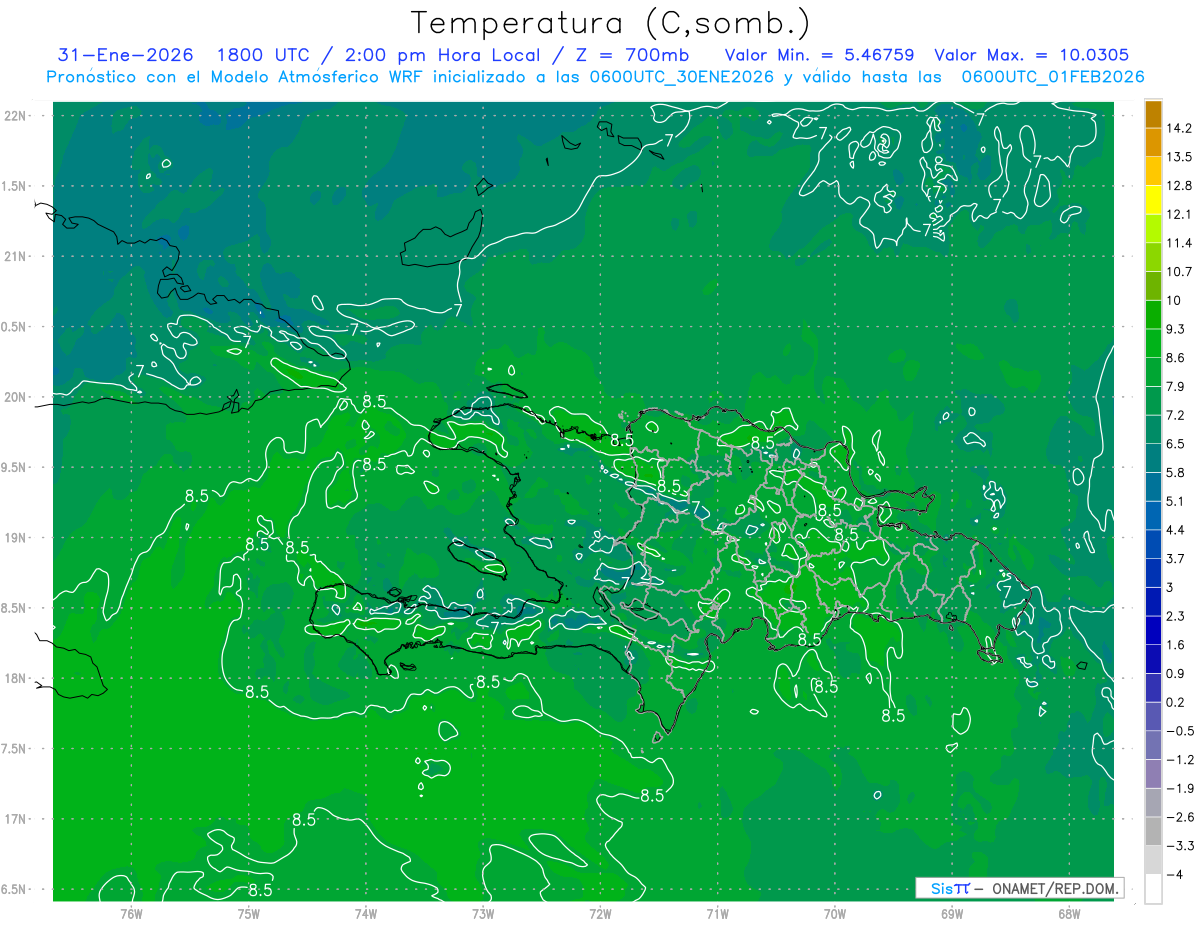This screenshot has height=927, width=1200.
Task: Click the color bar label '0.2'
Action: (x=1176, y=701)
